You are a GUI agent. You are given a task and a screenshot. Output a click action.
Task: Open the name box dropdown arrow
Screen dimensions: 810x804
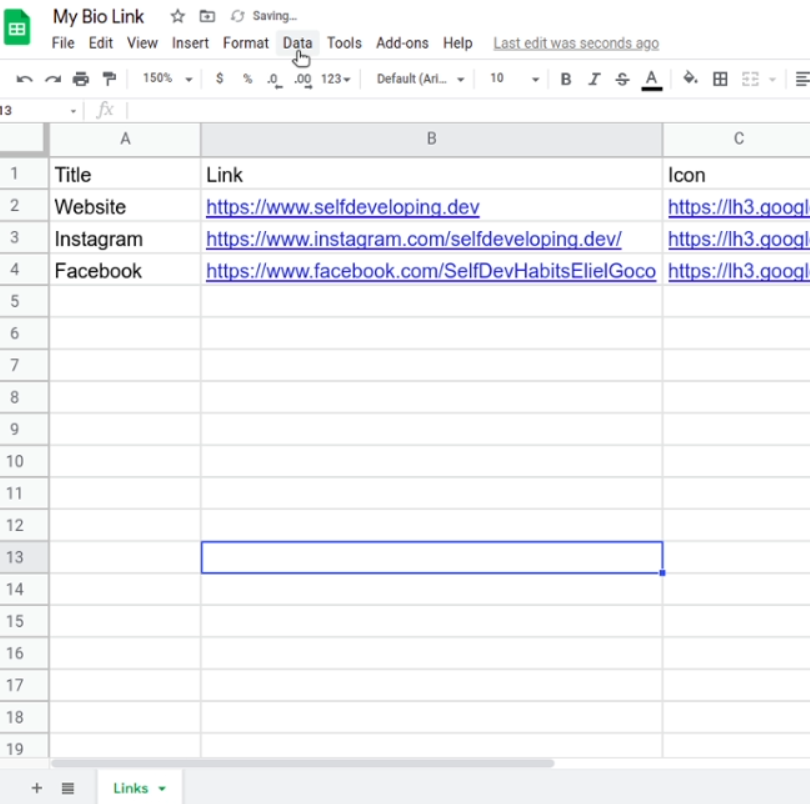(73, 111)
